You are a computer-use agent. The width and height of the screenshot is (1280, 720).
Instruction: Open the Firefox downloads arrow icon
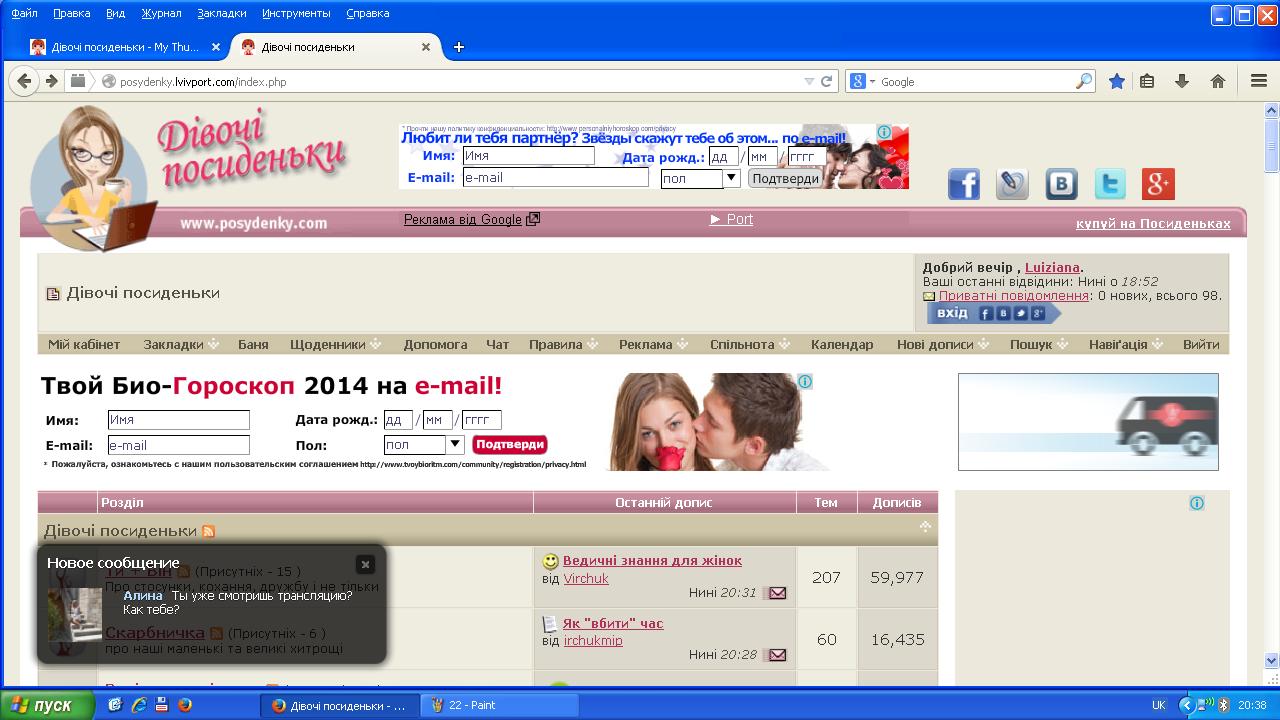(1182, 81)
